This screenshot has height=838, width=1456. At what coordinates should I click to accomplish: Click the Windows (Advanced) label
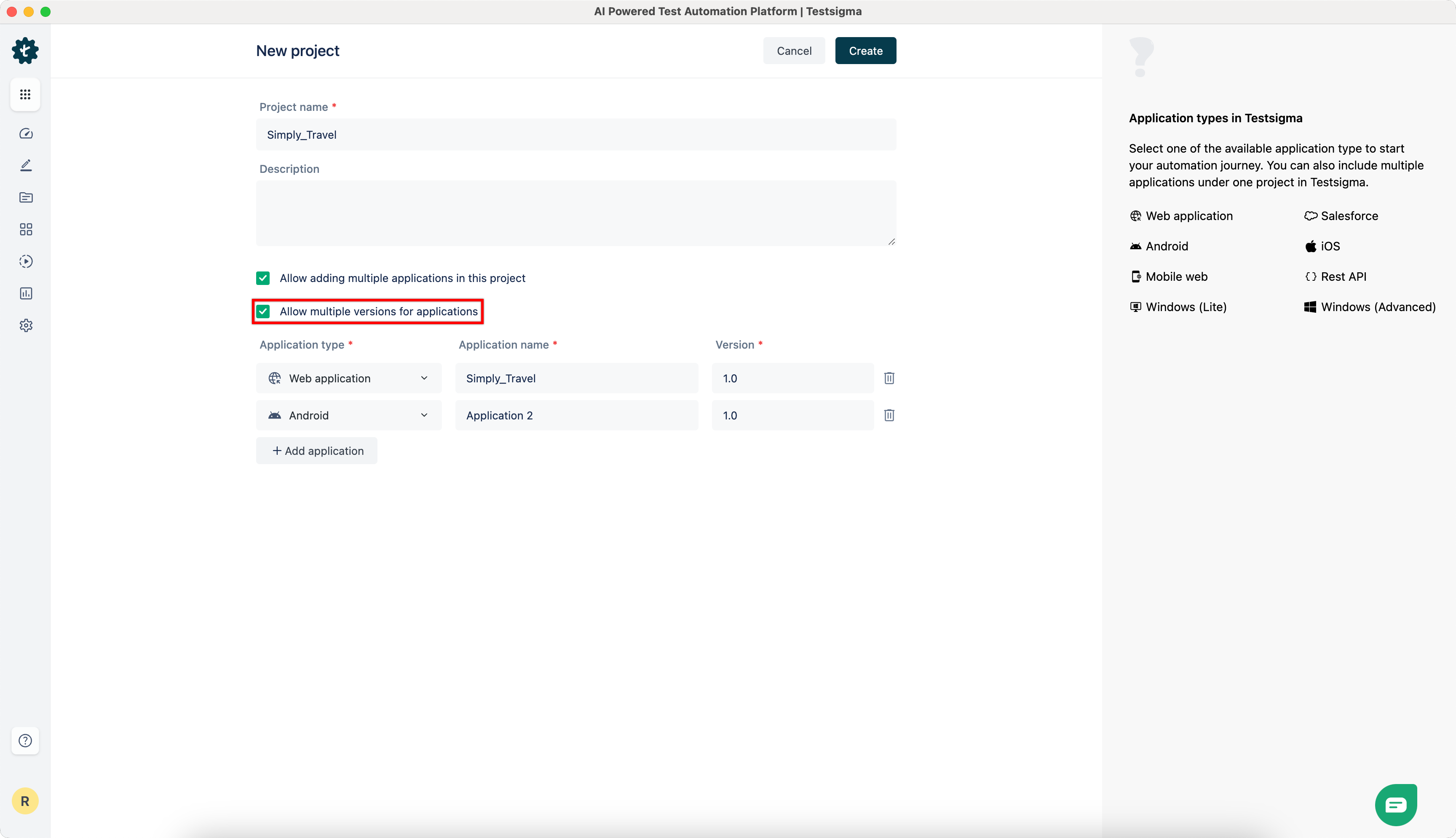click(1378, 307)
